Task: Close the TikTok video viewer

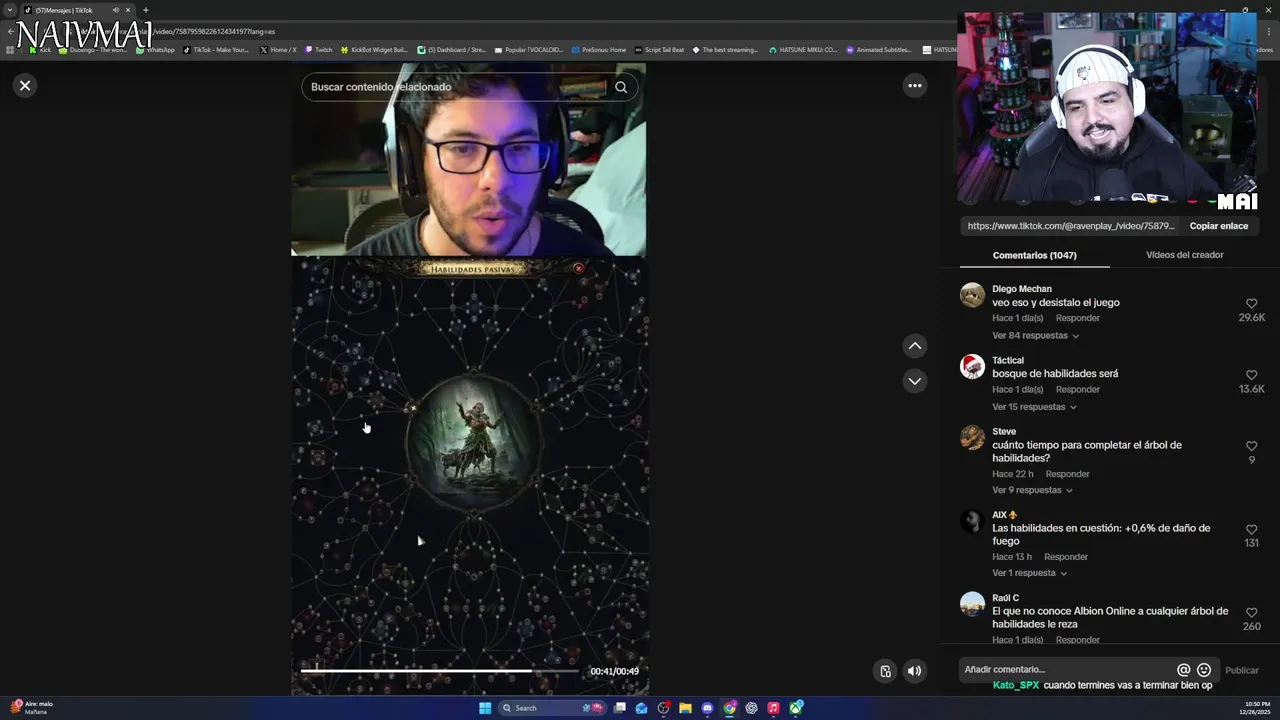Action: tap(25, 86)
